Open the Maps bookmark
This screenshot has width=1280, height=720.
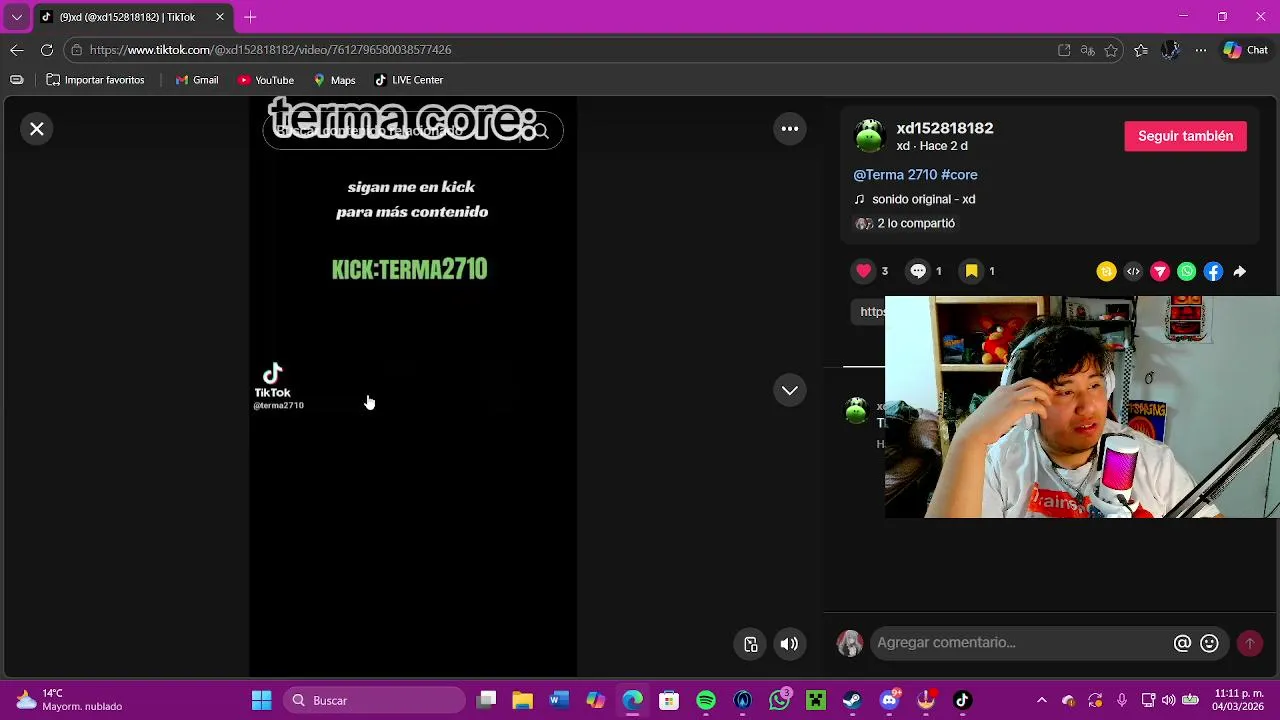(x=334, y=80)
